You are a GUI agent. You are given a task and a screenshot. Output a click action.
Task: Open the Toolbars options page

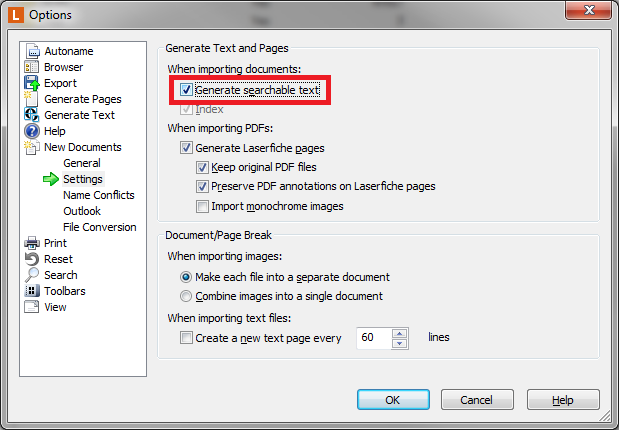[x=65, y=291]
